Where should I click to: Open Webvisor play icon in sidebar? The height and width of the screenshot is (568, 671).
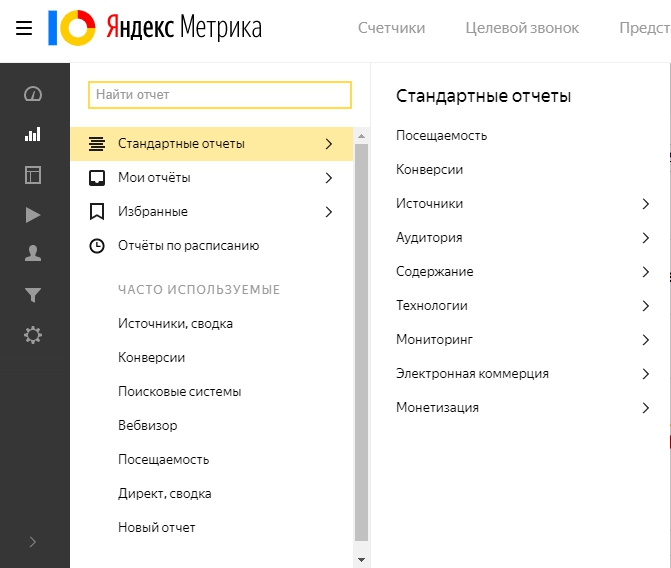click(33, 214)
